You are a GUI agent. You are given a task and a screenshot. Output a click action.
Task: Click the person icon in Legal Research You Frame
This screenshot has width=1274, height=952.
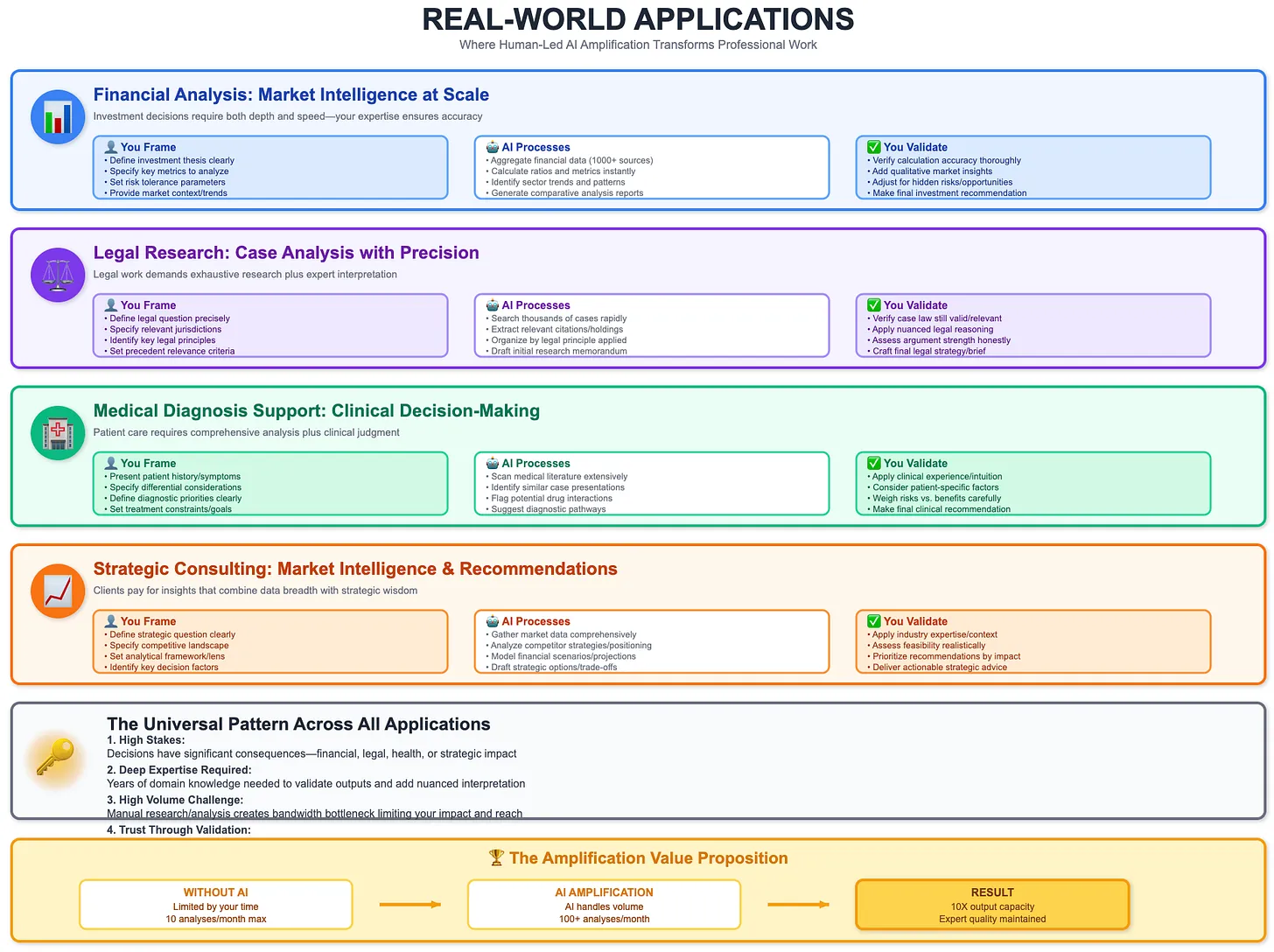[x=111, y=304]
